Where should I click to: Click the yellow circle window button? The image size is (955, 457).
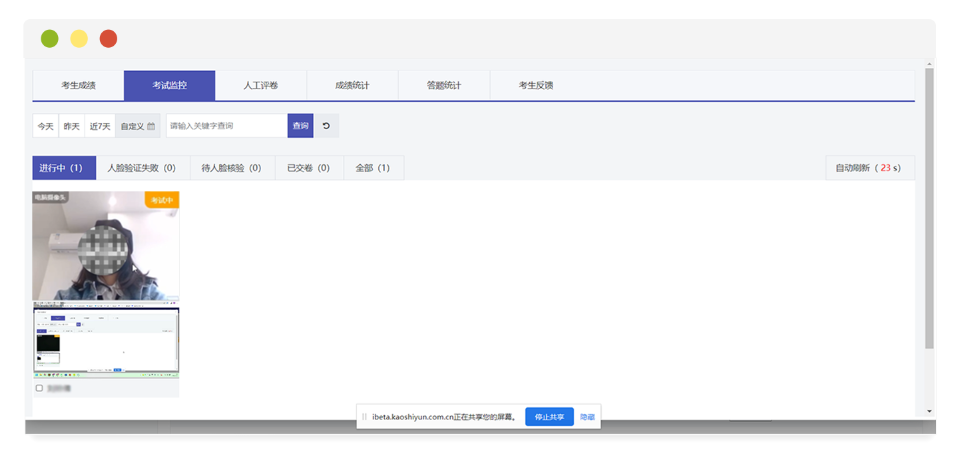(x=78, y=39)
